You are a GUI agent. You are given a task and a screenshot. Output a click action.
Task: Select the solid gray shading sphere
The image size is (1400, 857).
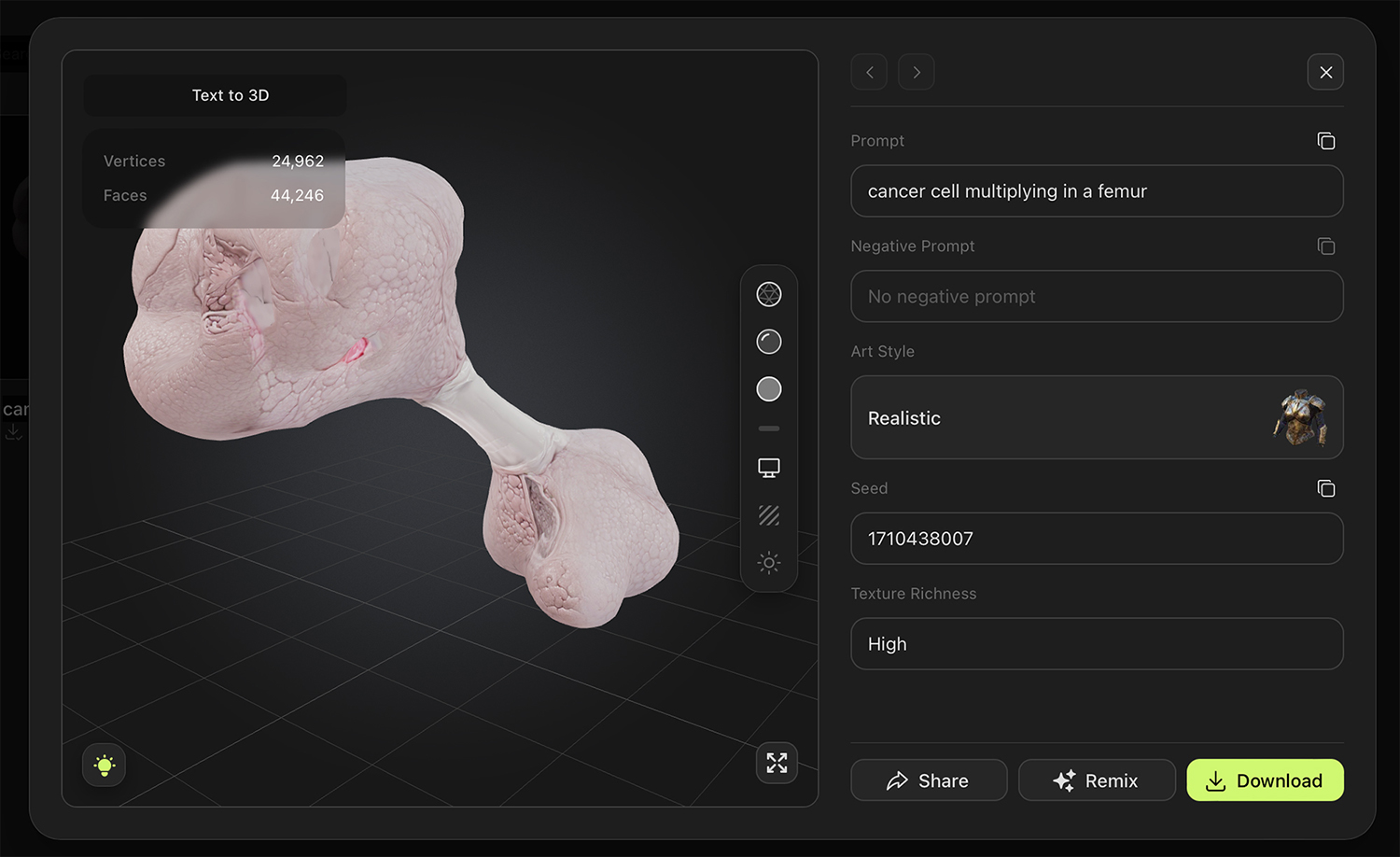(x=768, y=389)
